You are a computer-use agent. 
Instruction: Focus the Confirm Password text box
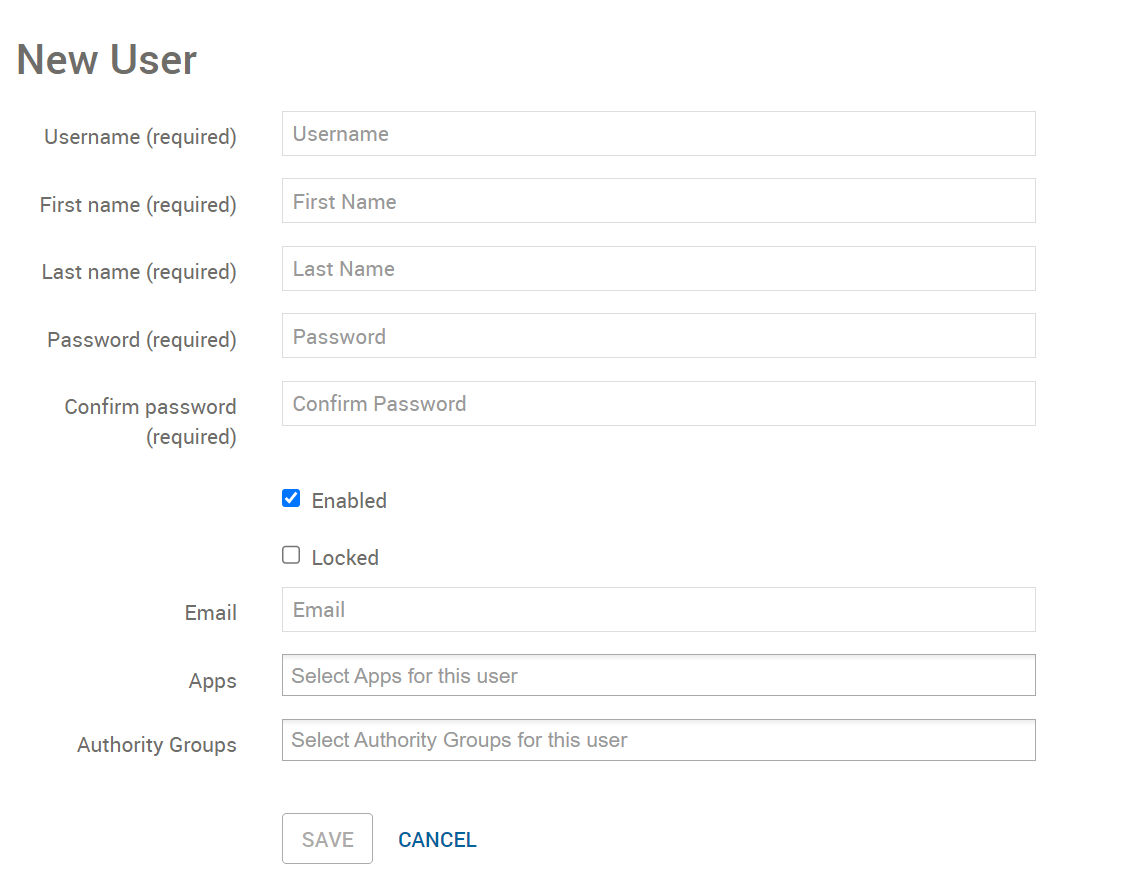658,404
